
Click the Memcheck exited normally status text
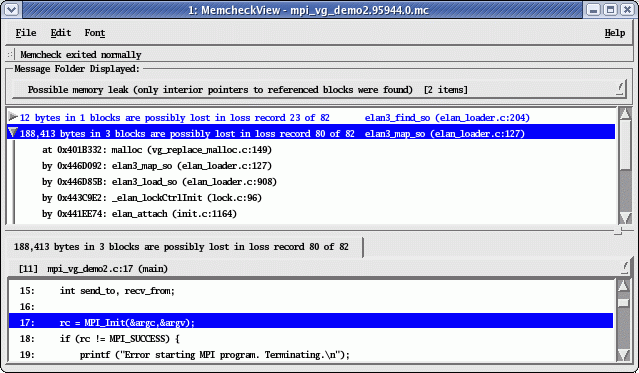point(81,55)
